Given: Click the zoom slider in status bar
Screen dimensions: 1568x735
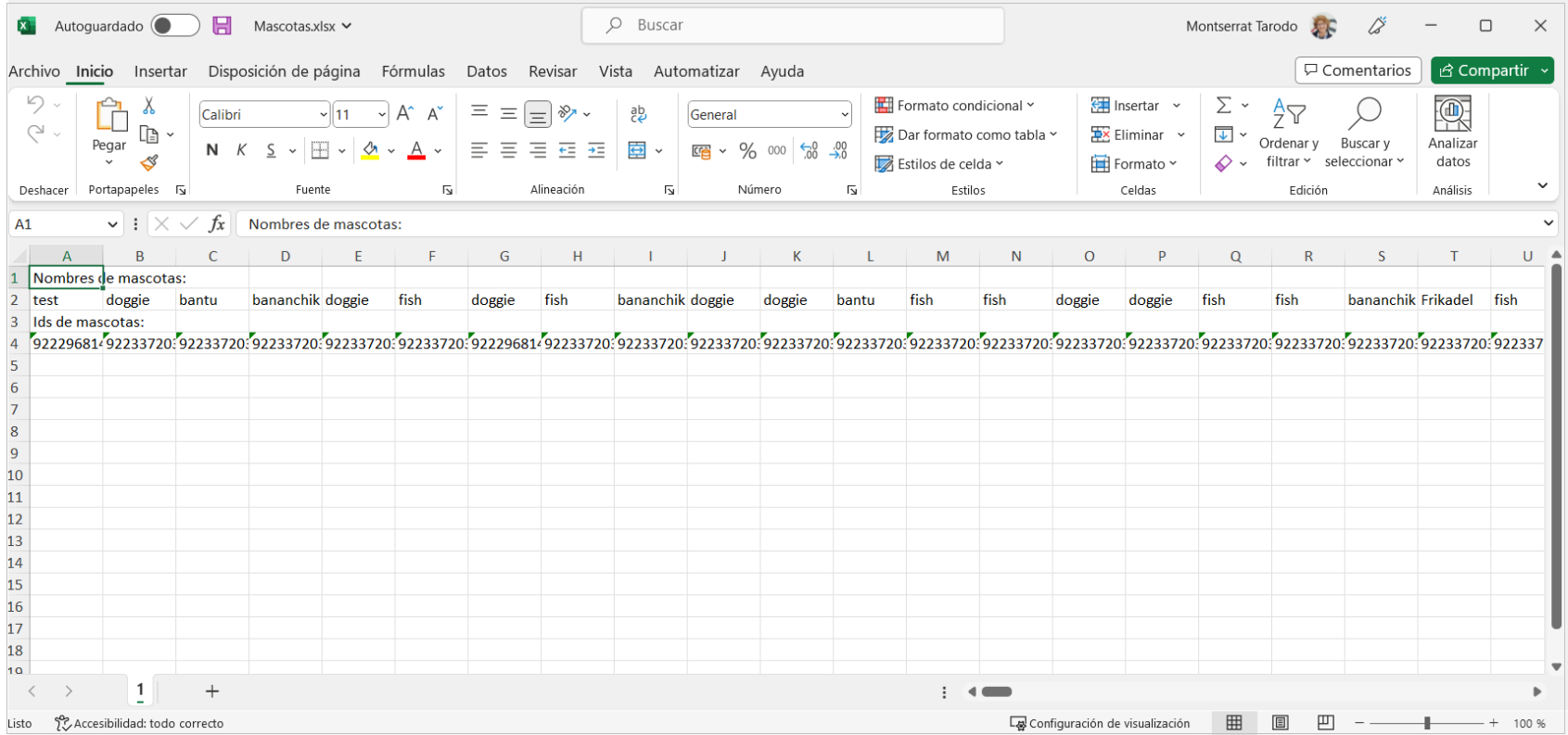Looking at the screenshot, I should tap(1427, 723).
